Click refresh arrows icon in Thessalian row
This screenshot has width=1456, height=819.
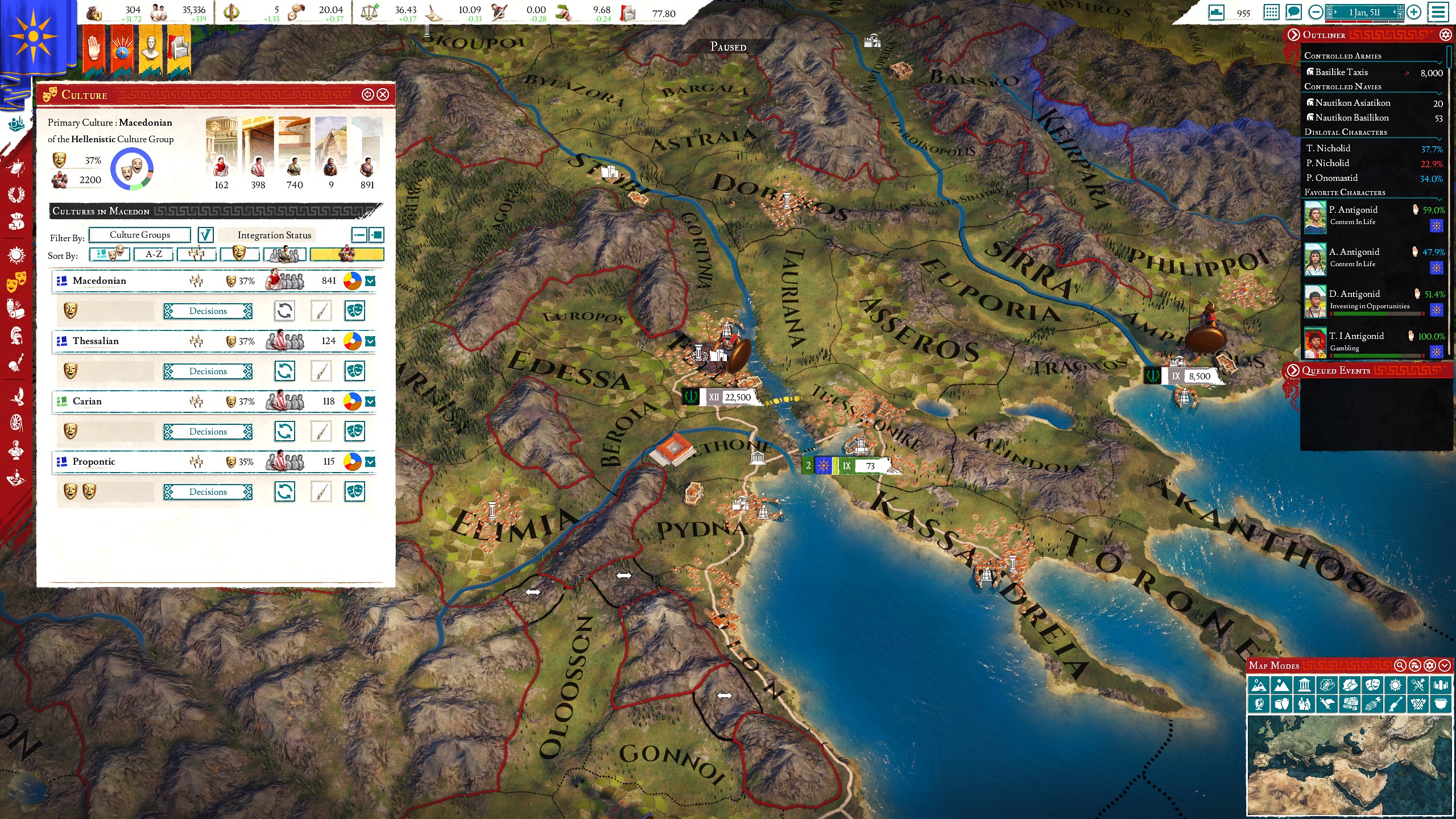click(x=284, y=371)
